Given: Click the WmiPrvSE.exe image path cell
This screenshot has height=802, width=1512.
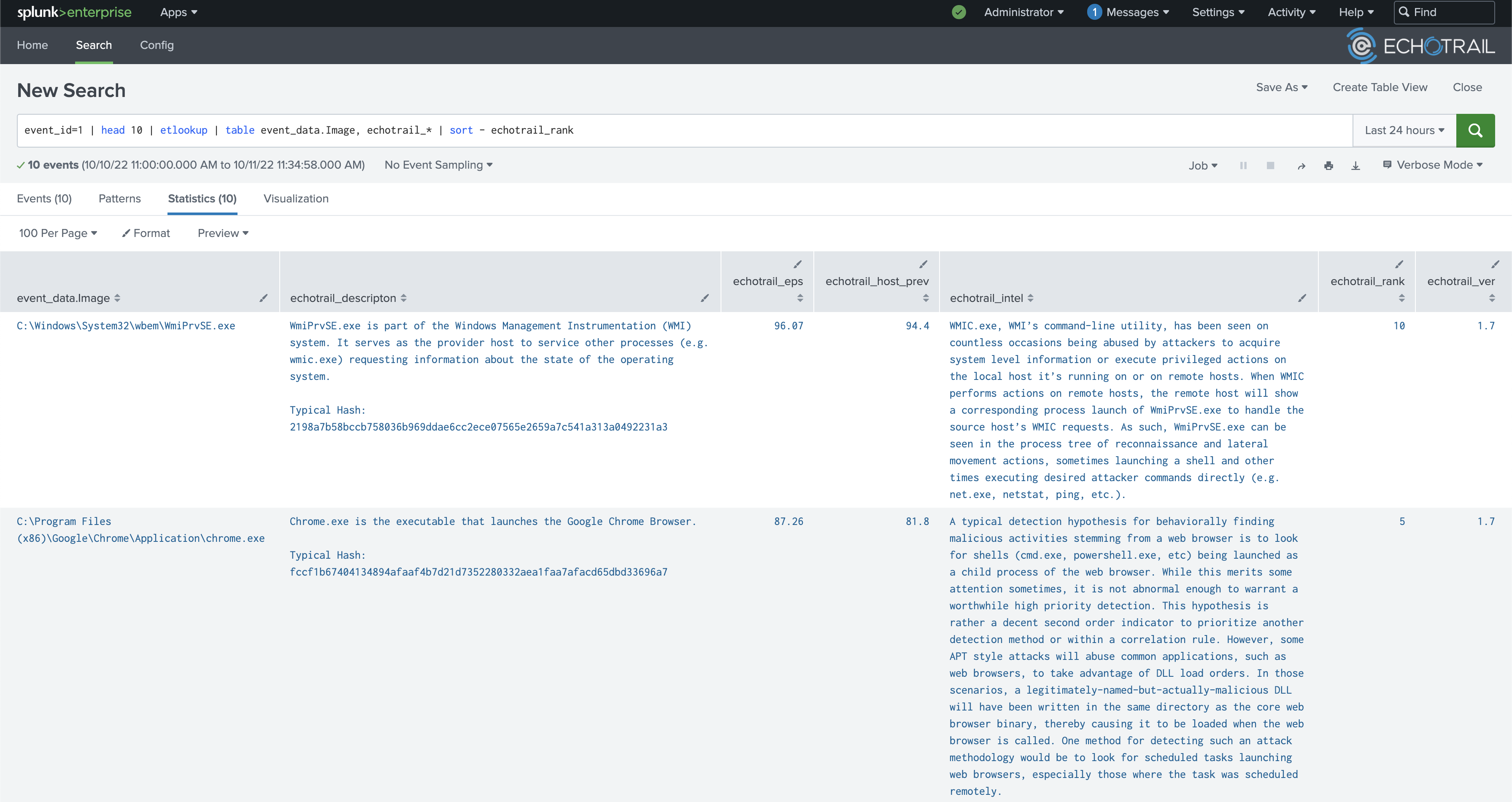Looking at the screenshot, I should (126, 326).
